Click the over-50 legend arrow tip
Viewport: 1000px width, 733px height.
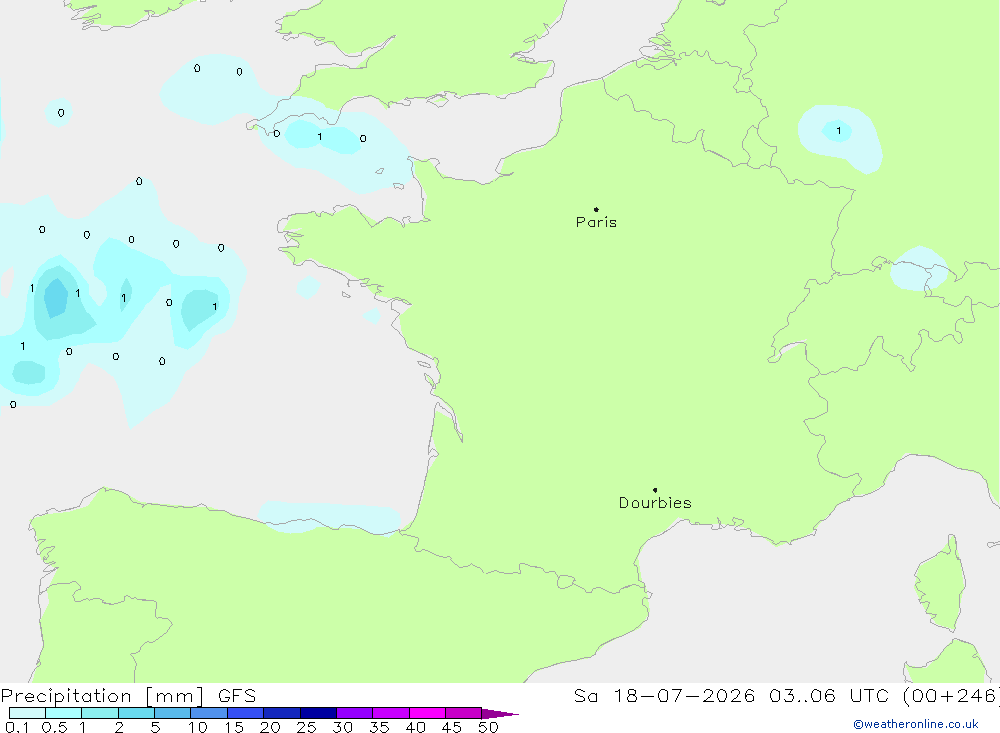coord(501,714)
